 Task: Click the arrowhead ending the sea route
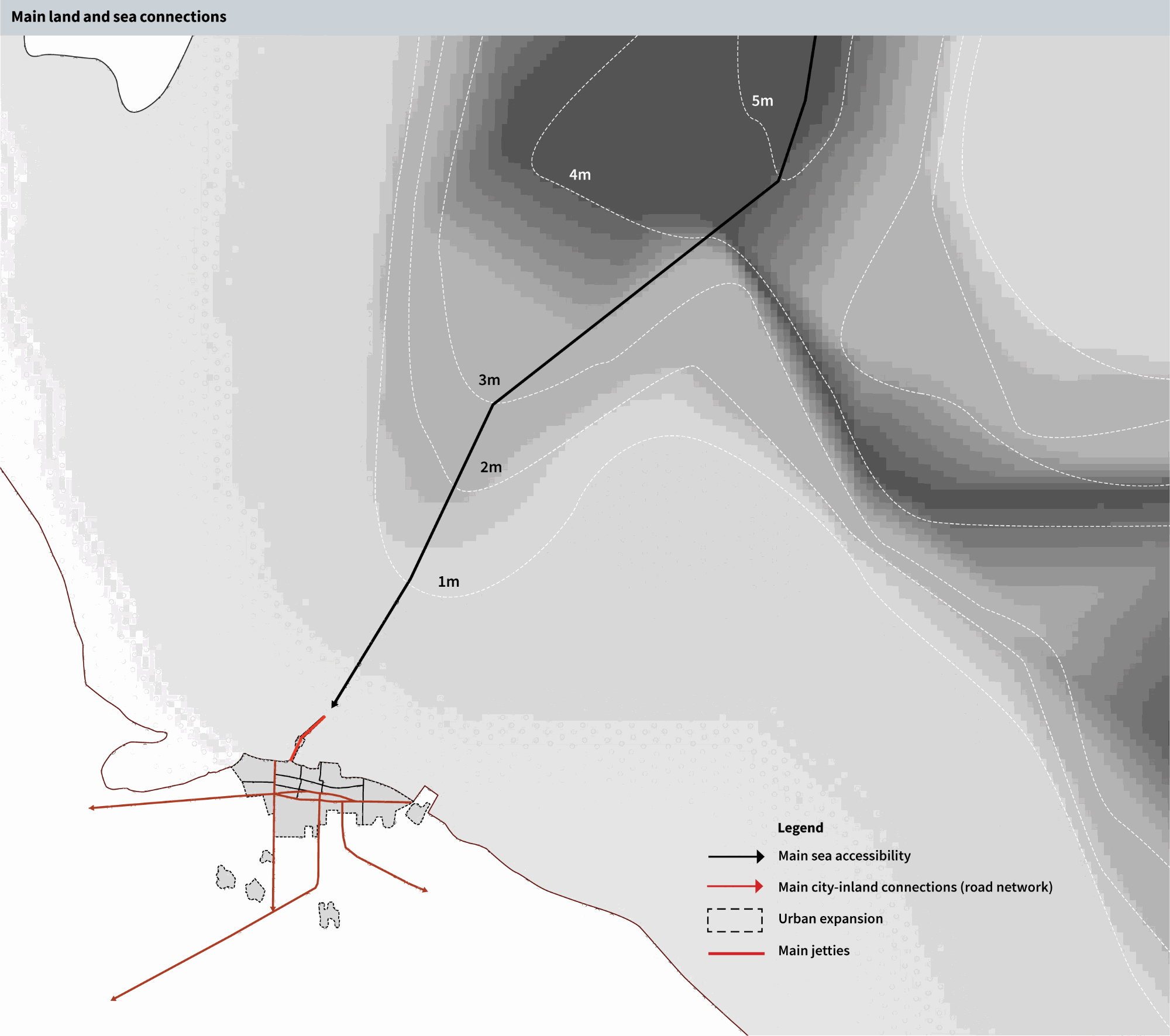pyautogui.click(x=335, y=704)
